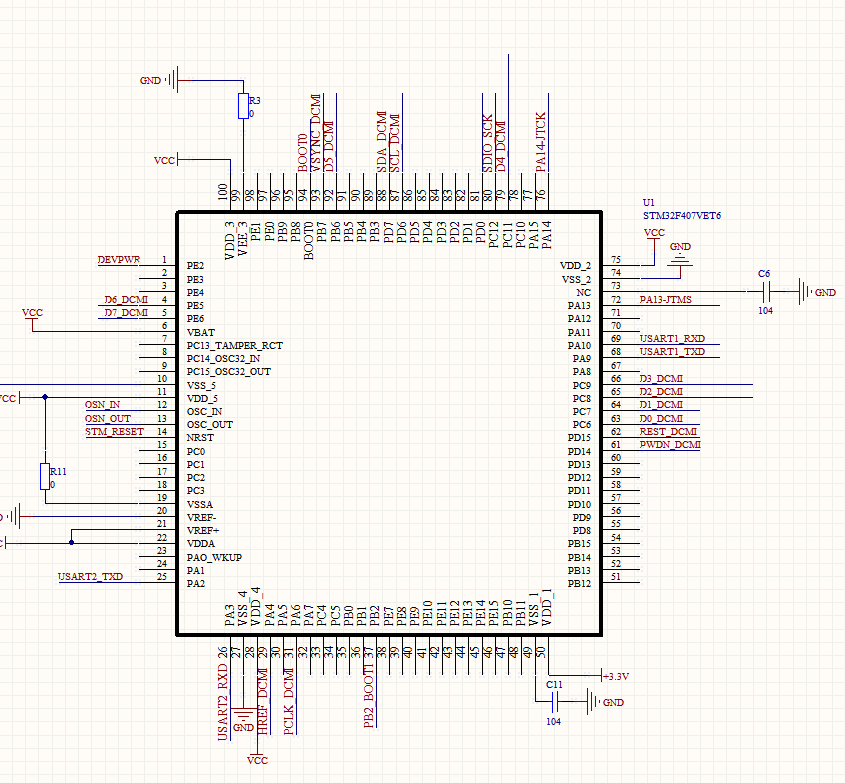Screen dimensions: 845x783
Task: Click PC13_TAMPER_RCT pin name
Action: (235, 345)
